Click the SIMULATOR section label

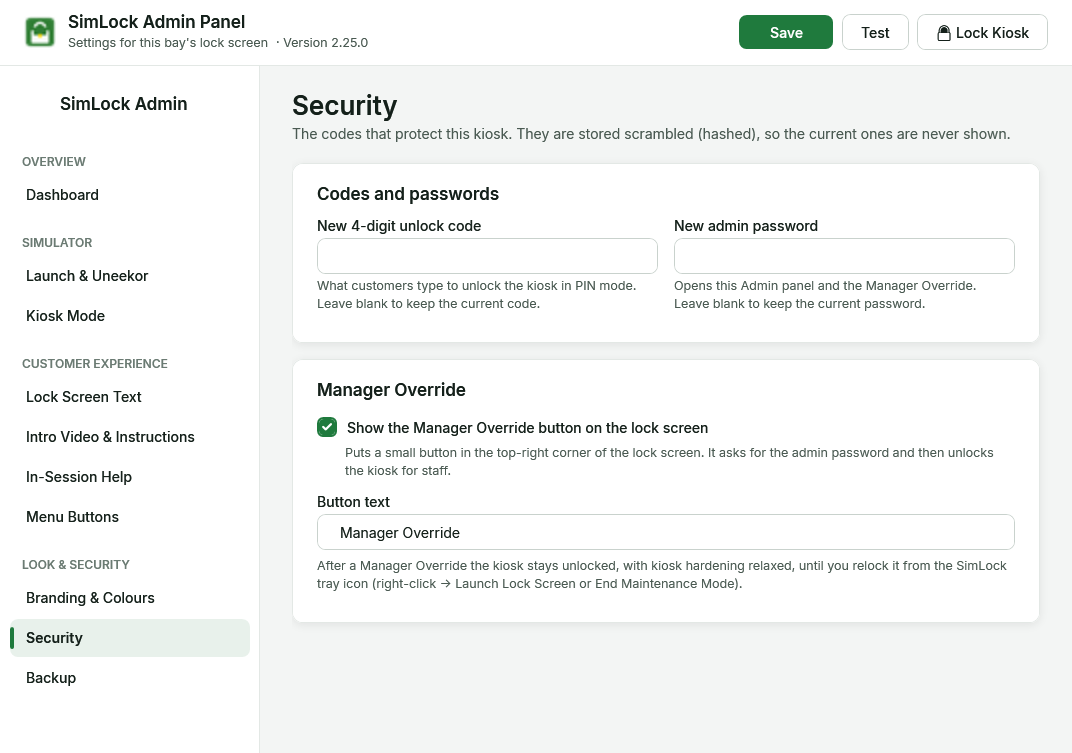click(x=57, y=243)
